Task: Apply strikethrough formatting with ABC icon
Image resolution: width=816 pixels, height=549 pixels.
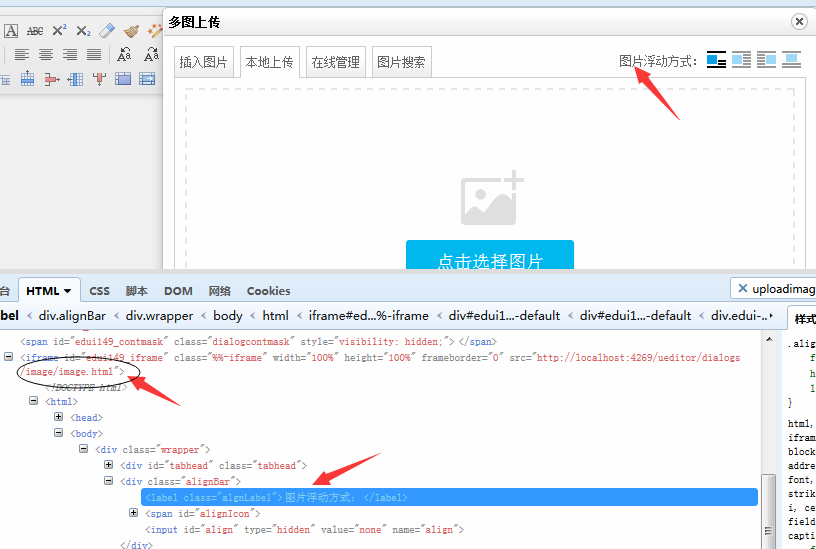Action: click(35, 31)
